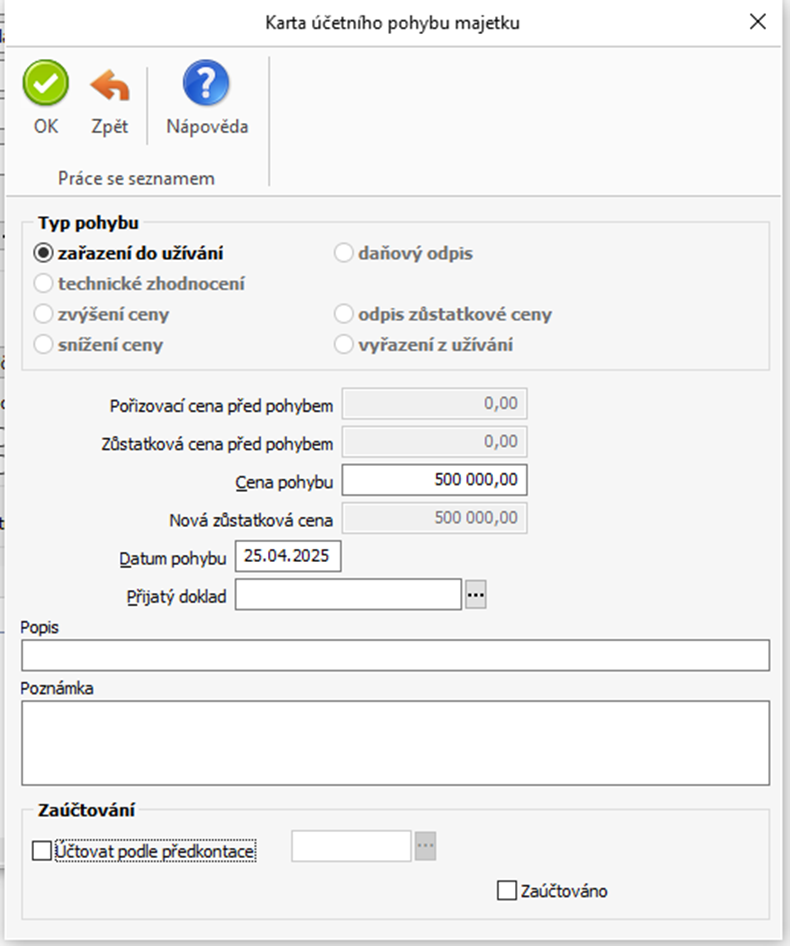Choose the technické zhodnocení radio option

tap(44, 284)
